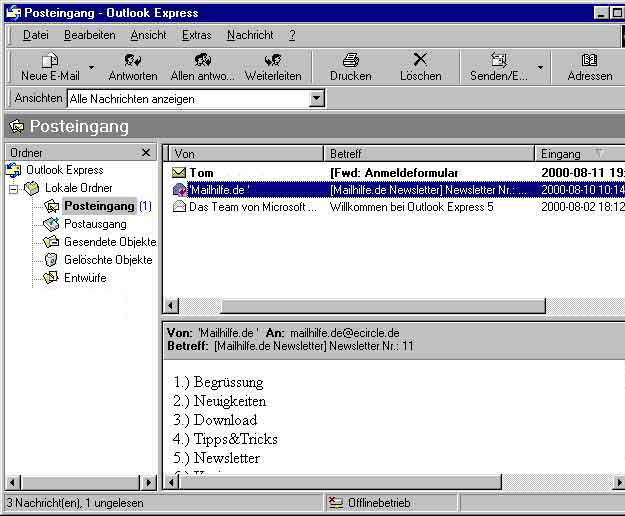The height and width of the screenshot is (516, 625).
Task: Click the Allen antworten icon
Action: pyautogui.click(x=202, y=60)
